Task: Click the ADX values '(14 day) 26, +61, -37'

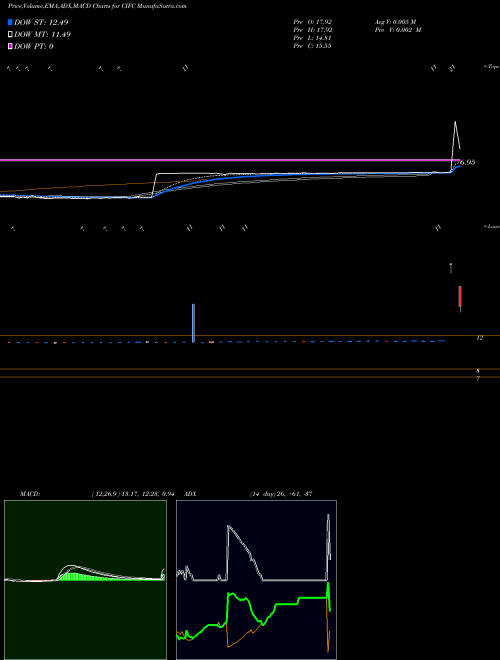Action: [281, 494]
